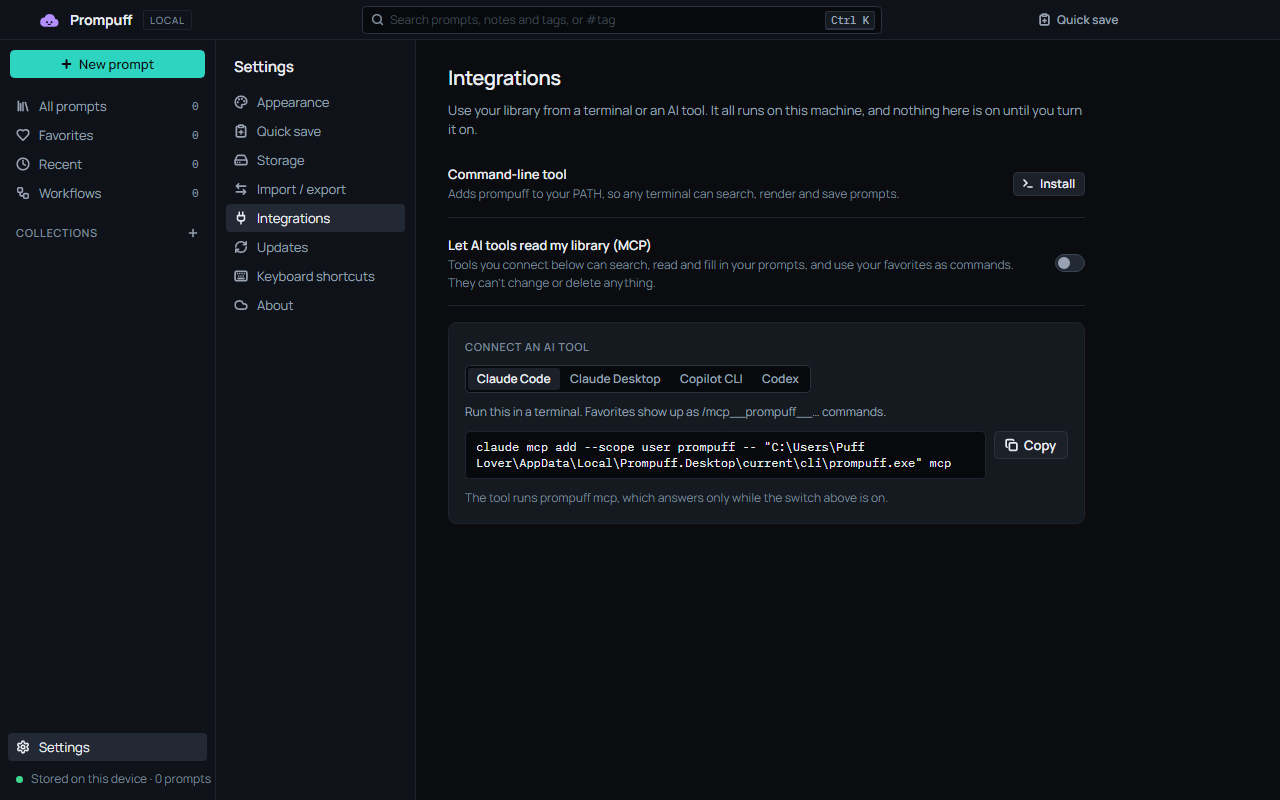Add a collection with the plus icon
1280x800 pixels.
coord(193,233)
